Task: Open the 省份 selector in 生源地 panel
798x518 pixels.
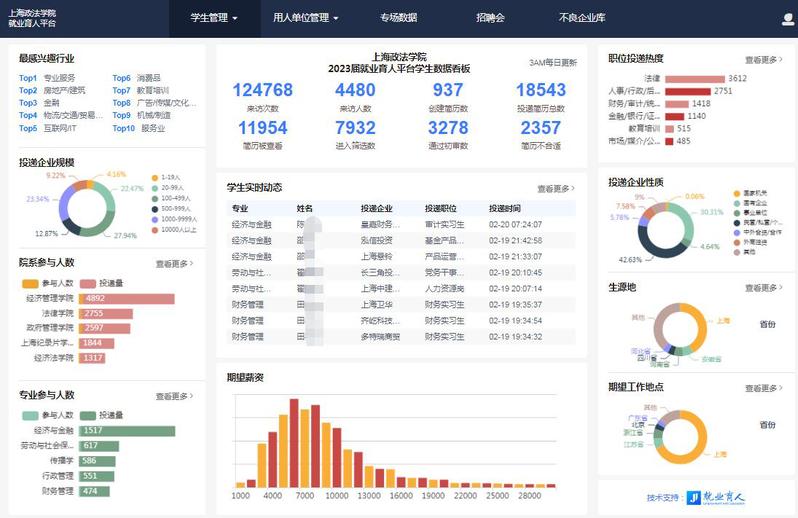Action: 768,324
